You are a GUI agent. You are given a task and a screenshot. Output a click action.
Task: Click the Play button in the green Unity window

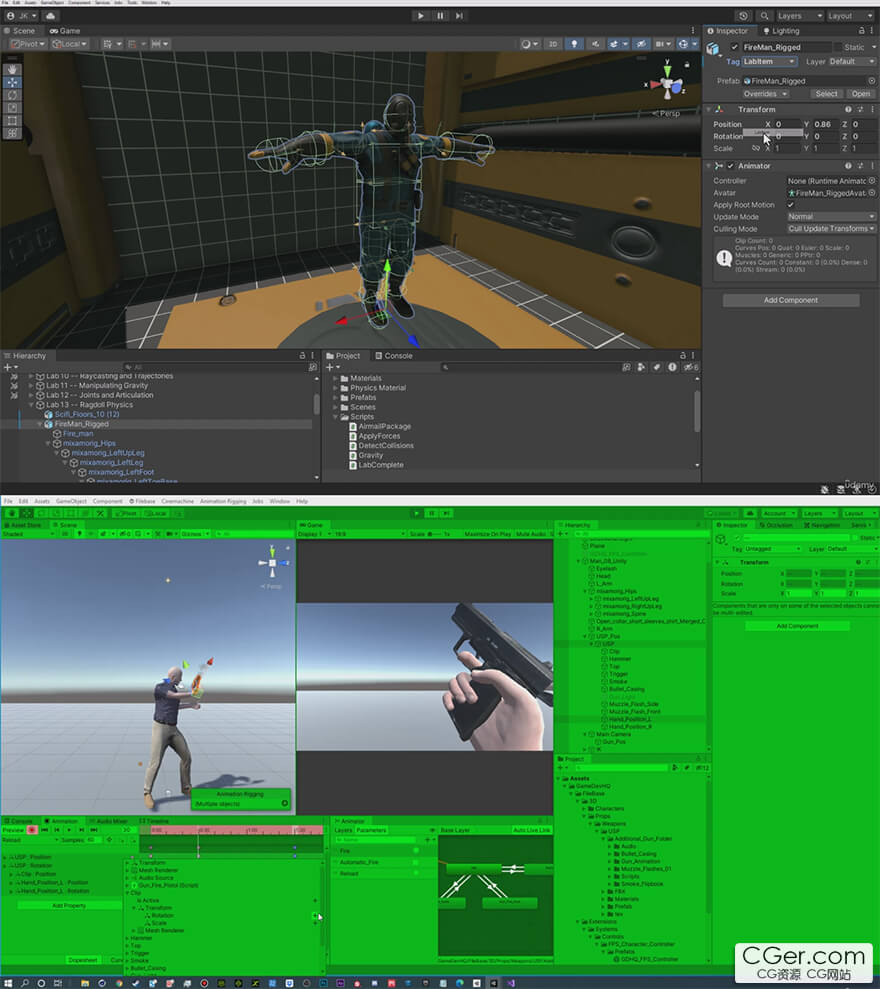click(x=416, y=513)
